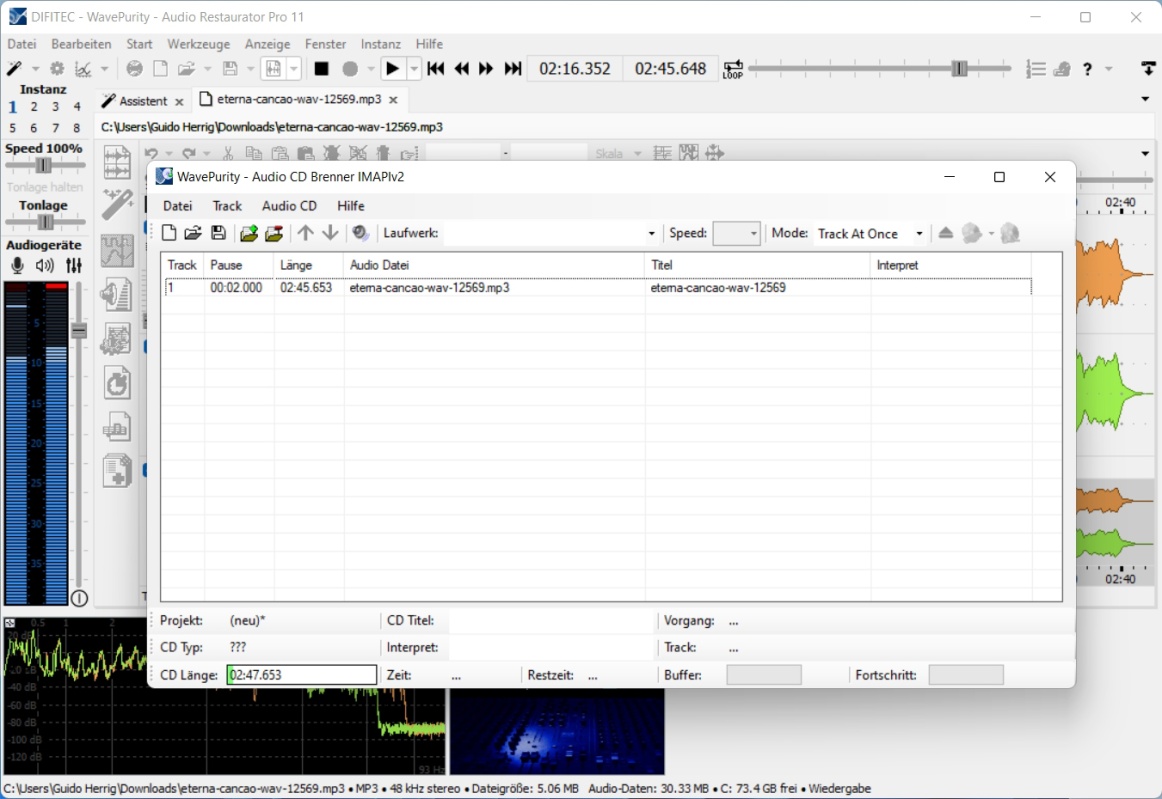Click the burn CD disc icon

[972, 233]
